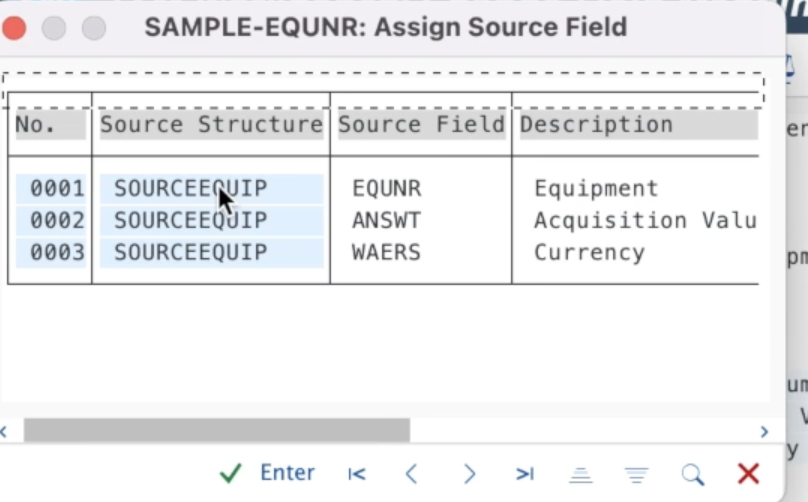Click the sort descending icon
The height and width of the screenshot is (502, 808).
click(x=636, y=474)
